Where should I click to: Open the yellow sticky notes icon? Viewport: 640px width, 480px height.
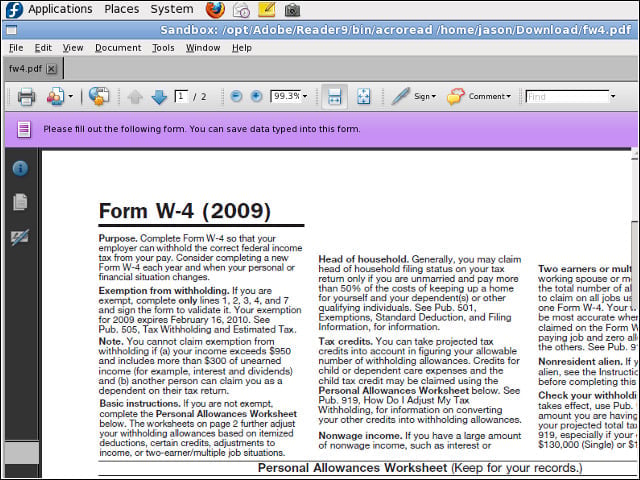tap(267, 9)
